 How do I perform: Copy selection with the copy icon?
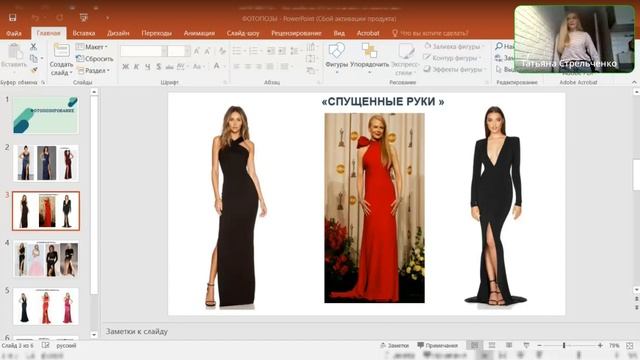pos(33,58)
